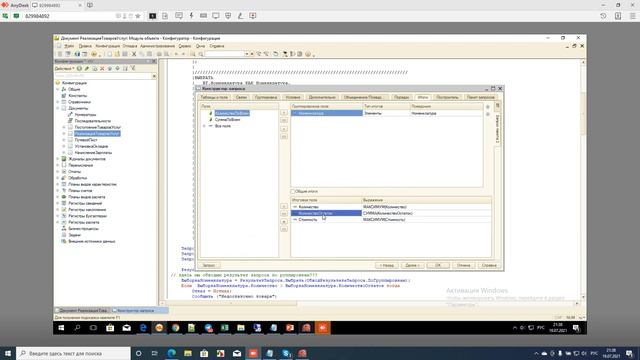Toggle the 'Общие итоги' checkbox
This screenshot has height=360, width=640.
pyautogui.click(x=293, y=191)
